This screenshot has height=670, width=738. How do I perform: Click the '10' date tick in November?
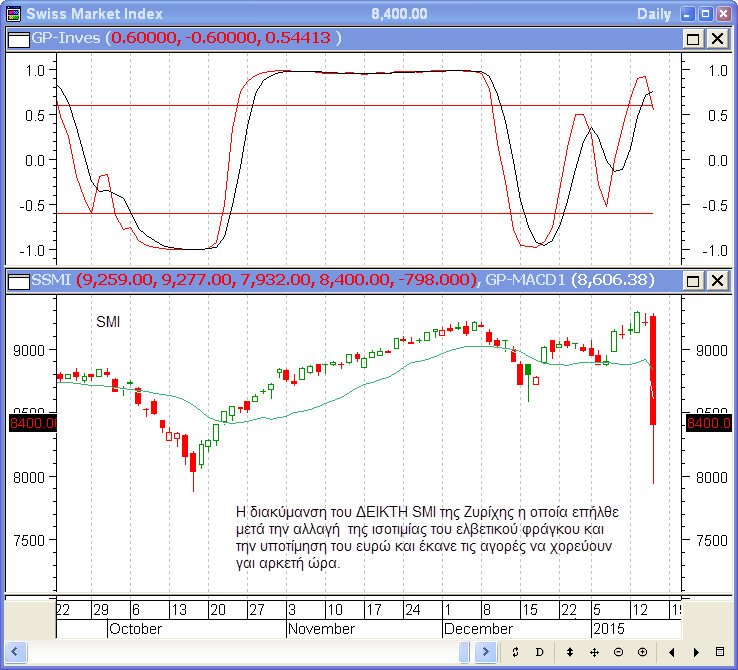[x=335, y=610]
